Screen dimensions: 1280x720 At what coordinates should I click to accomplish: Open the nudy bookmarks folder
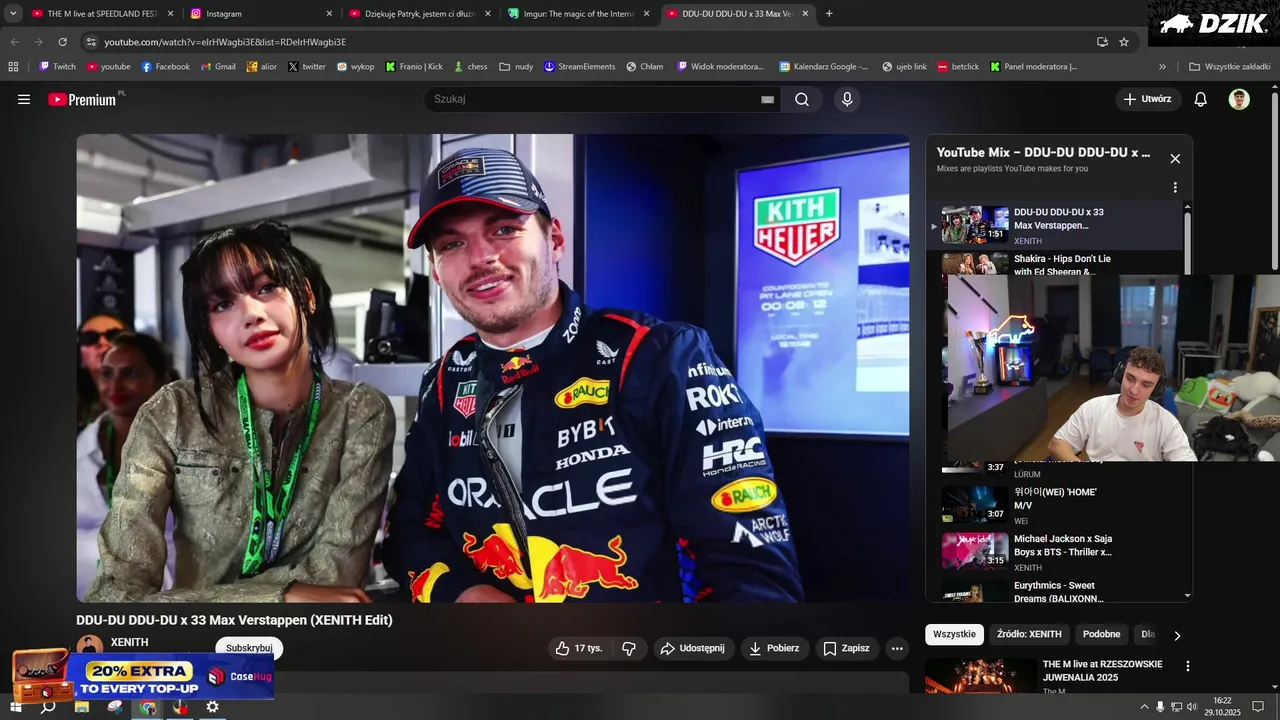point(516,67)
